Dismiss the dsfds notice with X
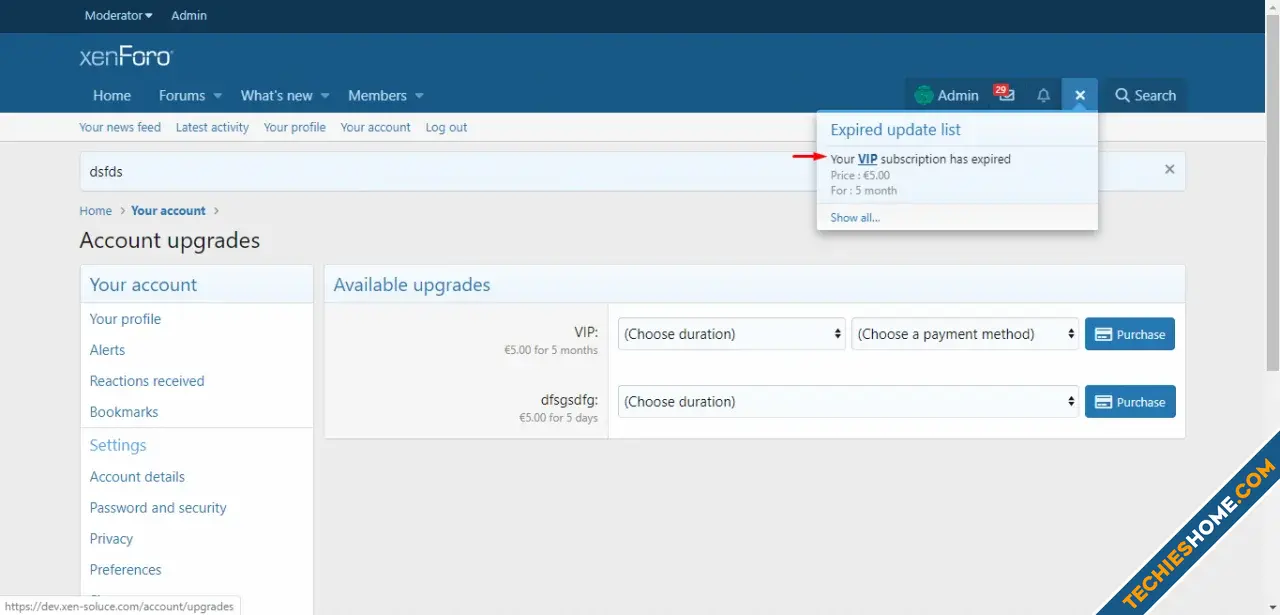The width and height of the screenshot is (1280, 615). [1169, 170]
